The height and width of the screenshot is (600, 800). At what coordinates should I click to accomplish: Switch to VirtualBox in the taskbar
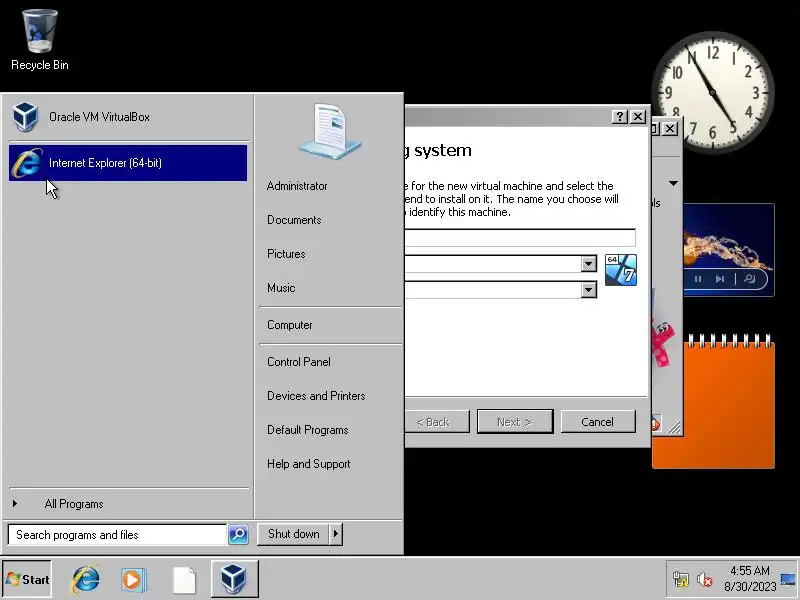pos(235,579)
